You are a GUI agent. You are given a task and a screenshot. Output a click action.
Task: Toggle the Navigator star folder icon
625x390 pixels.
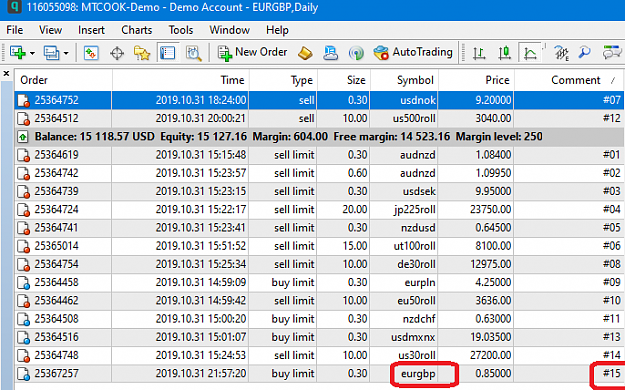tap(142, 53)
